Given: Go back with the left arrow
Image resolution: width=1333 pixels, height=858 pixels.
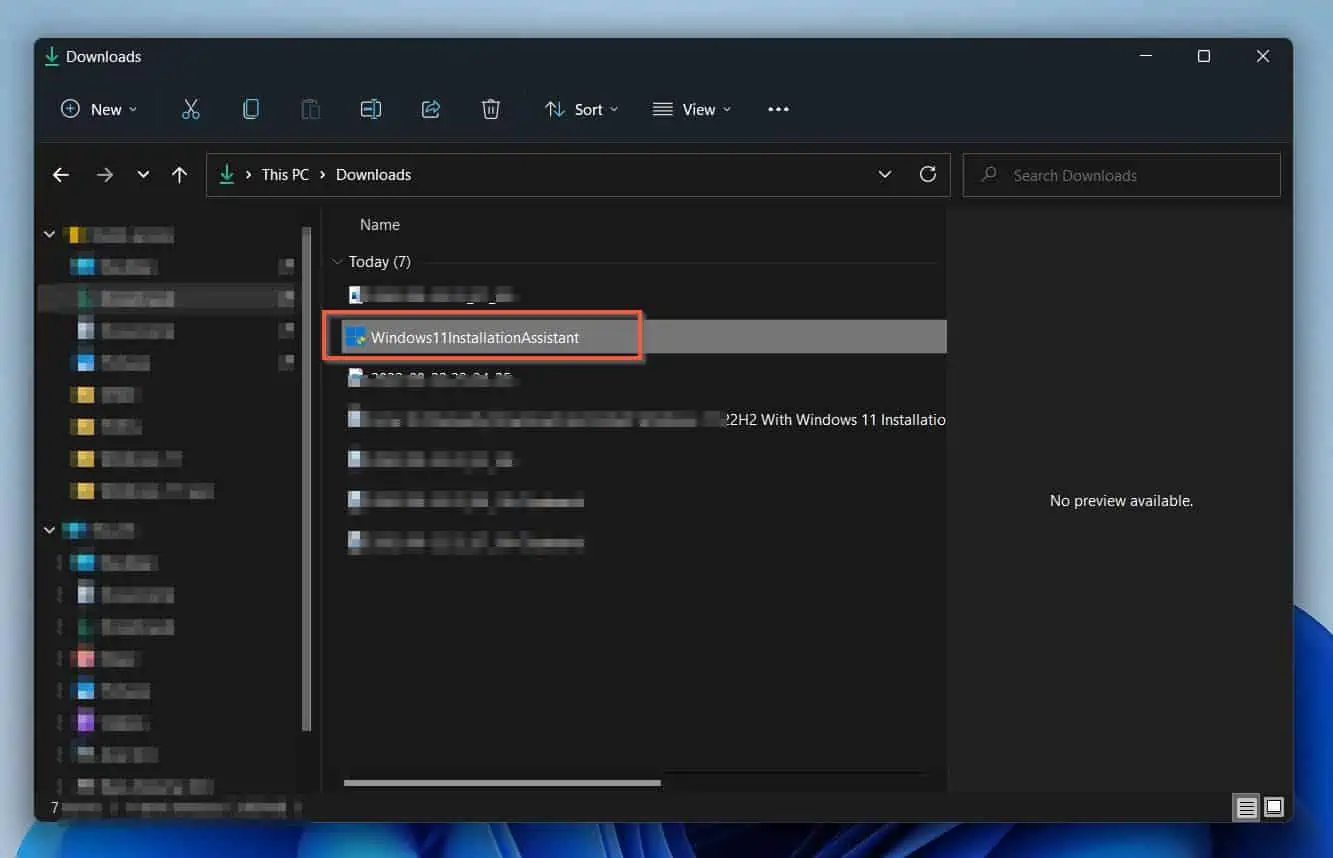Looking at the screenshot, I should click(x=61, y=175).
